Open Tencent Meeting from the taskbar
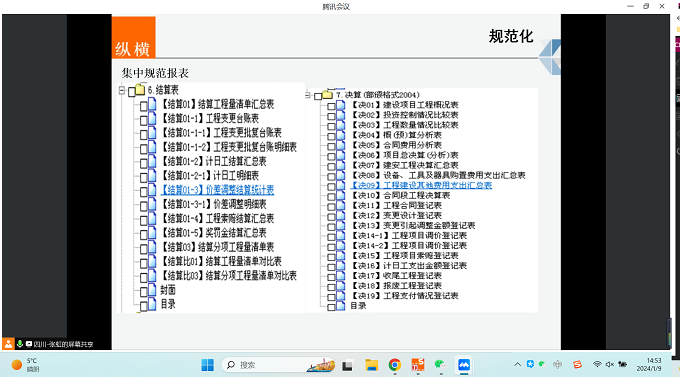This screenshot has width=680, height=377. (x=464, y=365)
